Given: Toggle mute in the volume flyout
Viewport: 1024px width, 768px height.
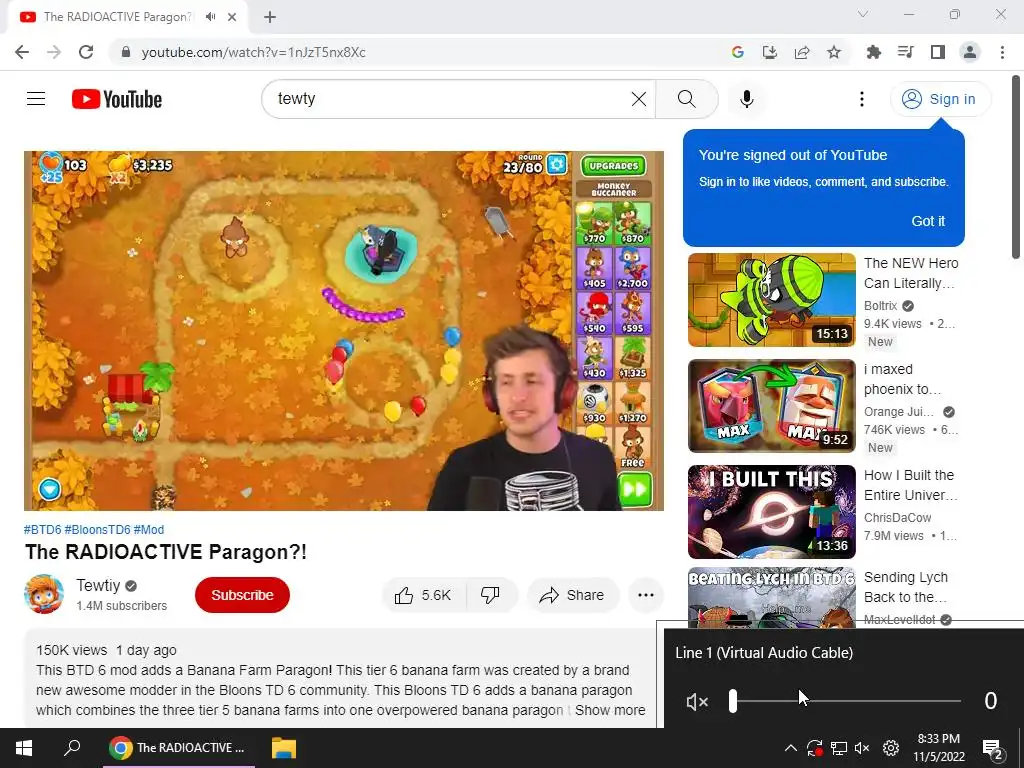Looking at the screenshot, I should click(697, 701).
